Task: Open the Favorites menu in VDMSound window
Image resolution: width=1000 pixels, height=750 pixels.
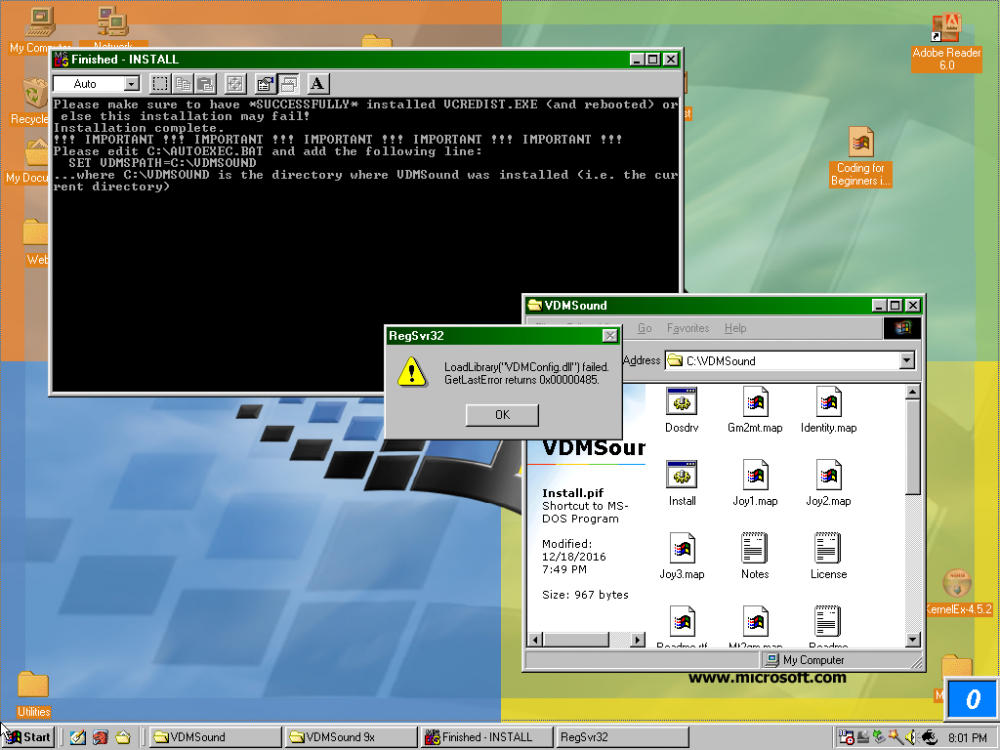Action: (x=687, y=328)
